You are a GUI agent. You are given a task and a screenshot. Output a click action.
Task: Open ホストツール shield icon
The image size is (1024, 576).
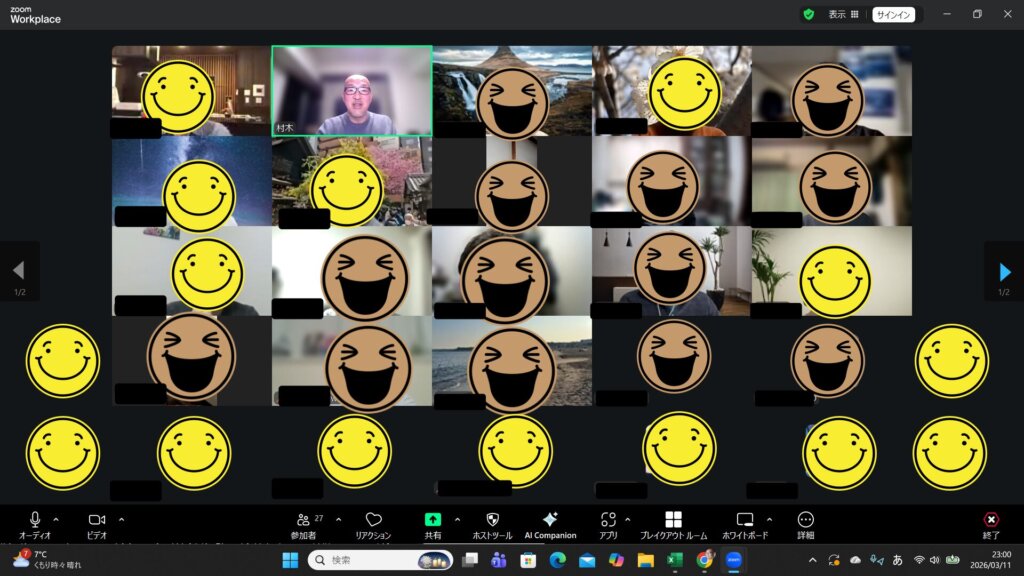pos(492,520)
